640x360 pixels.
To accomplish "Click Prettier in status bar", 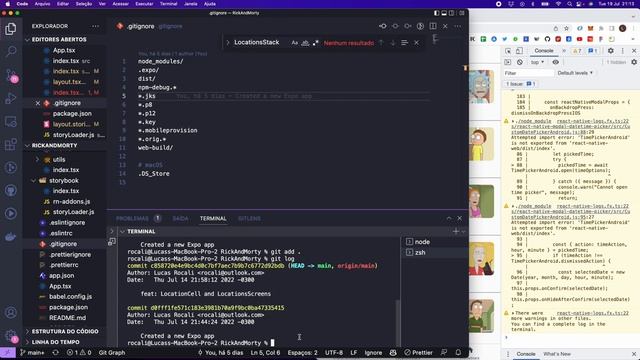I will (x=418, y=353).
